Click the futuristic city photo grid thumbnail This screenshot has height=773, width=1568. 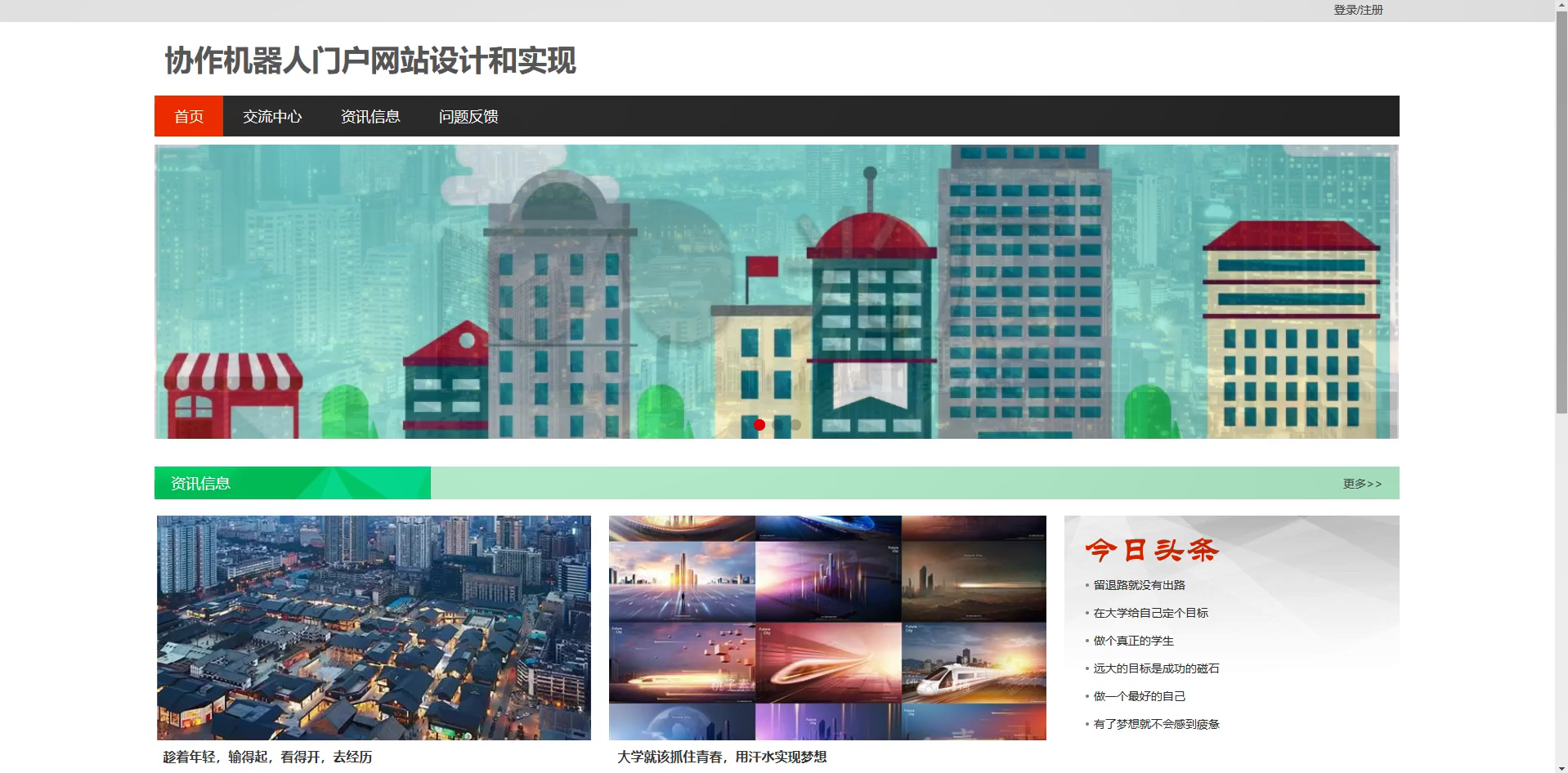click(827, 628)
